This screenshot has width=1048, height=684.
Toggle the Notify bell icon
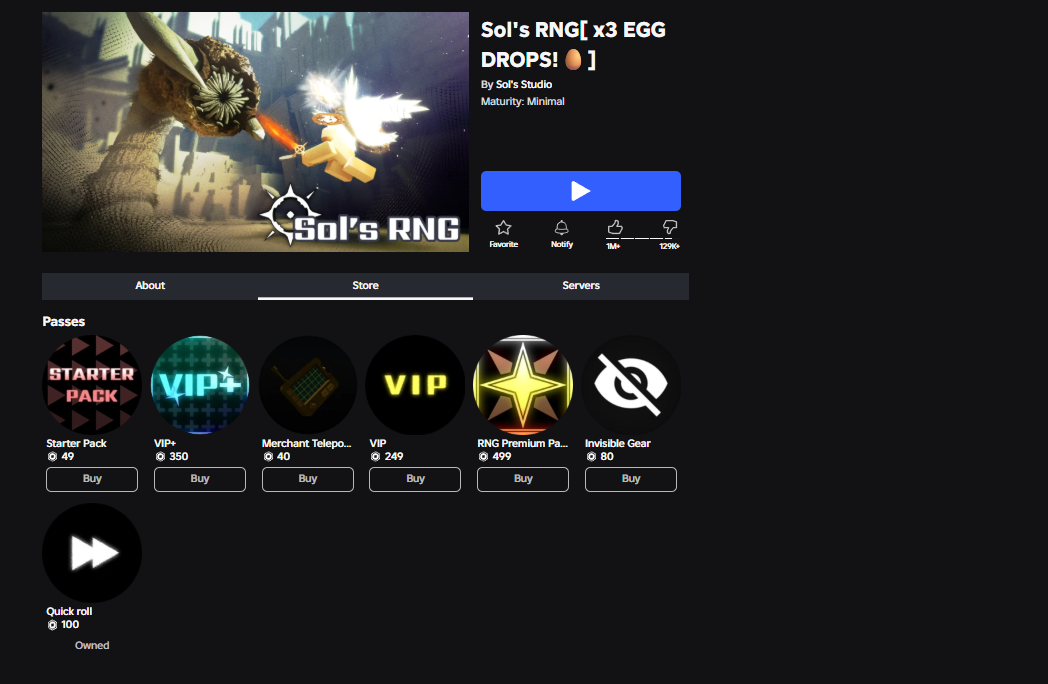561,228
